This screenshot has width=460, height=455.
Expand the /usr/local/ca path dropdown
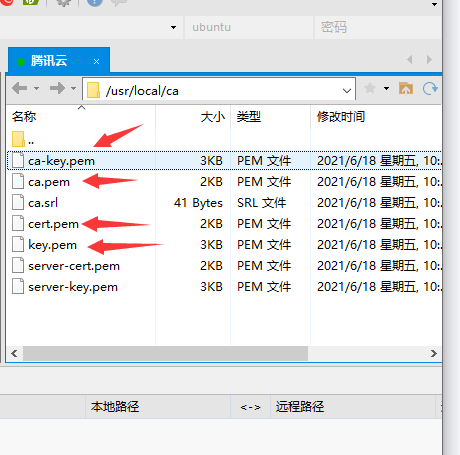tap(347, 90)
